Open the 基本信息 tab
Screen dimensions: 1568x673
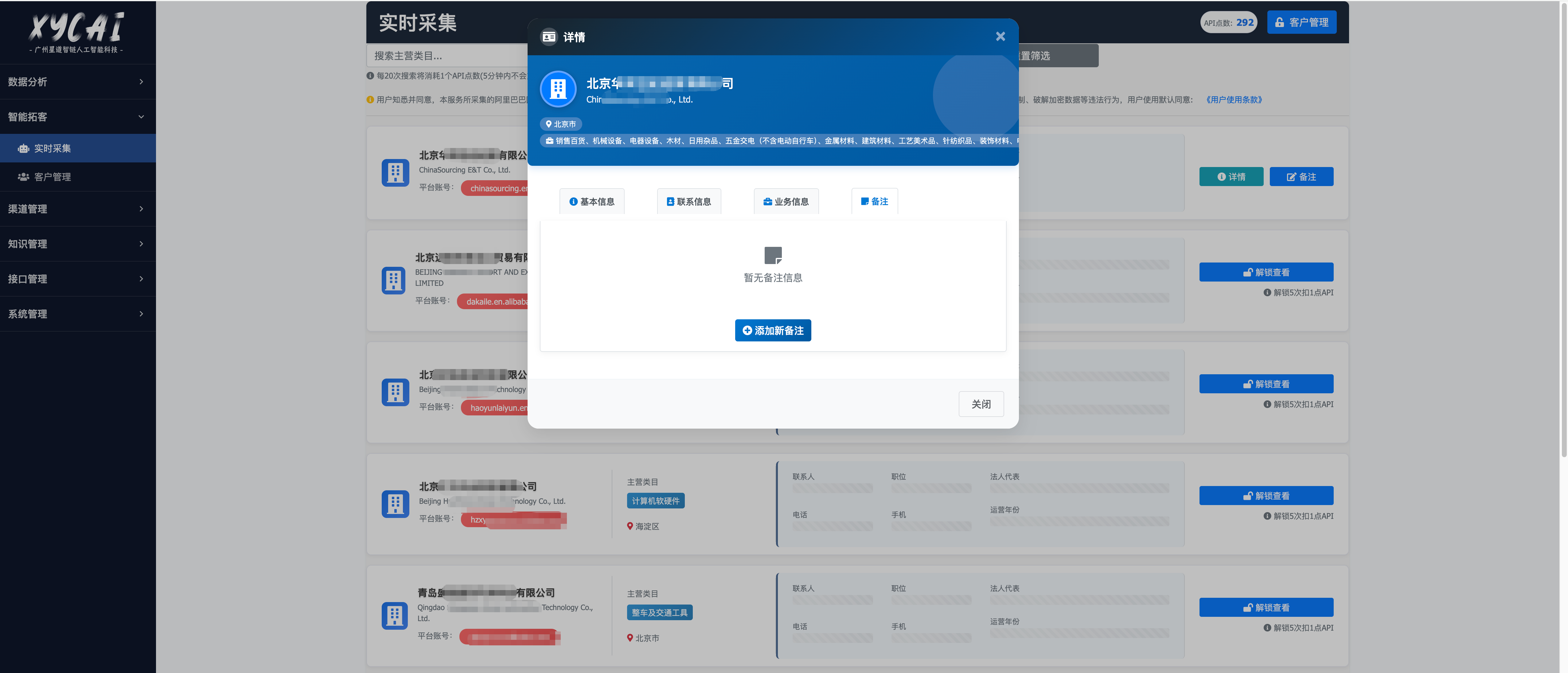coord(592,201)
